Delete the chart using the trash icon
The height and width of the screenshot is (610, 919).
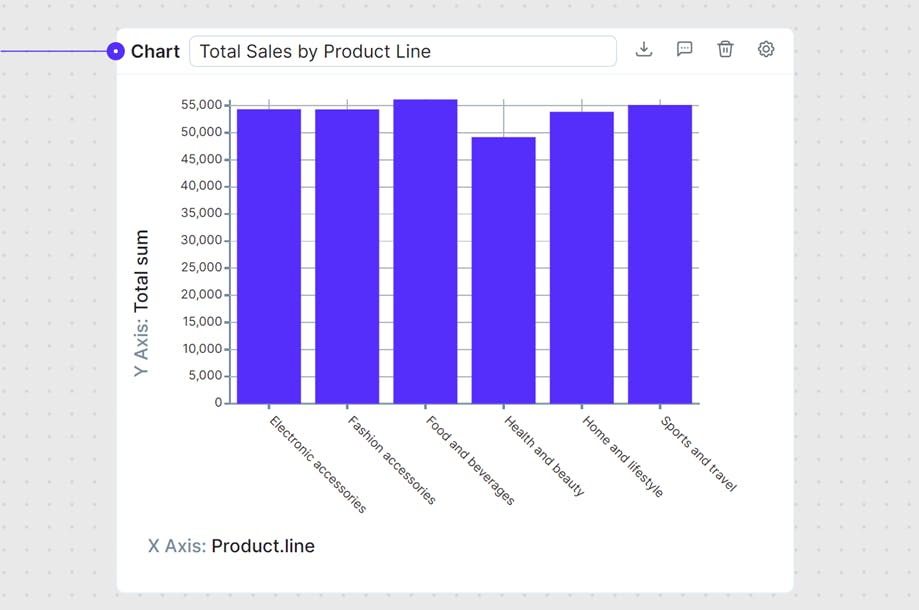tap(724, 48)
